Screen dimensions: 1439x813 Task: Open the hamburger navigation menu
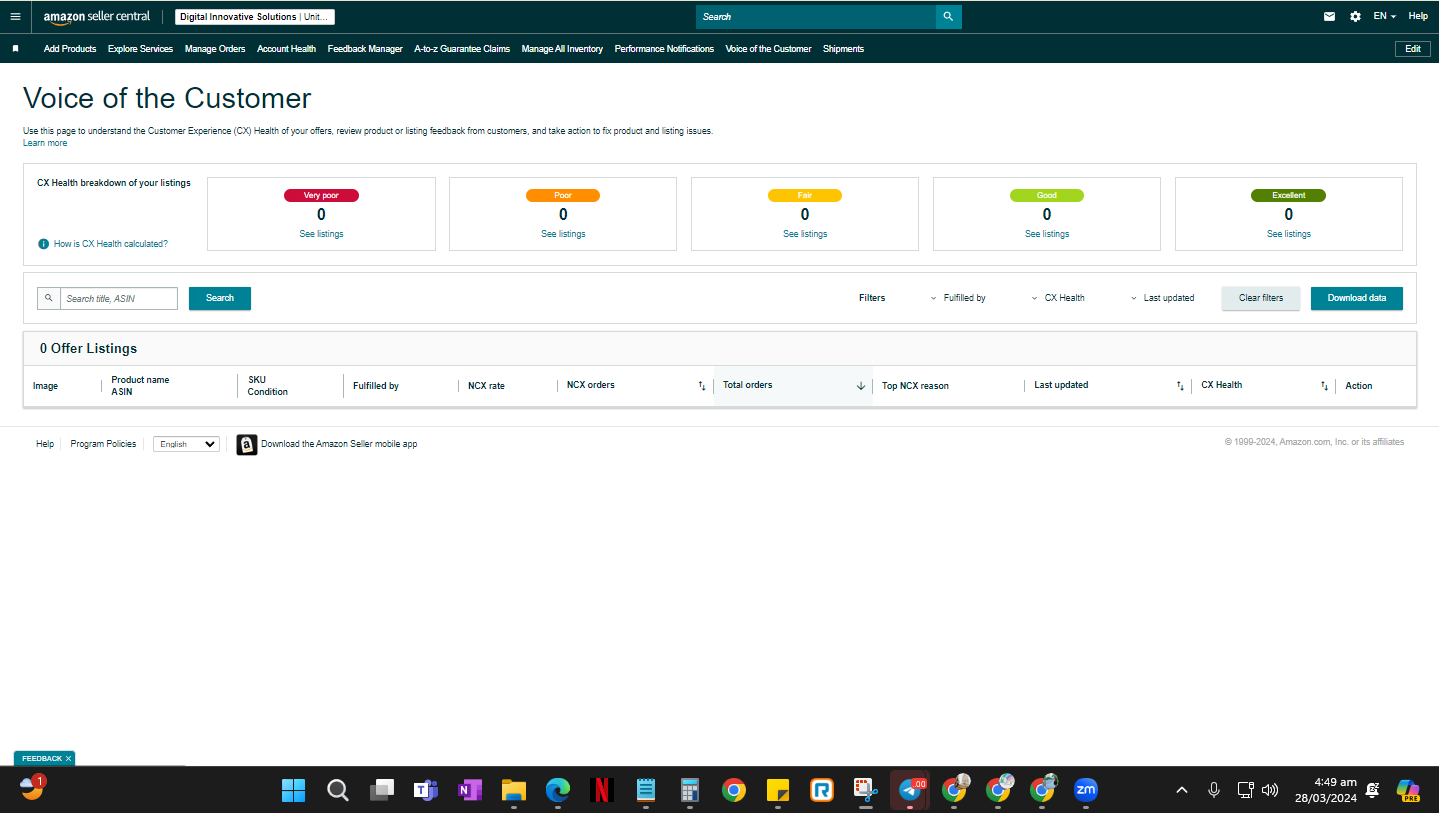coord(15,17)
